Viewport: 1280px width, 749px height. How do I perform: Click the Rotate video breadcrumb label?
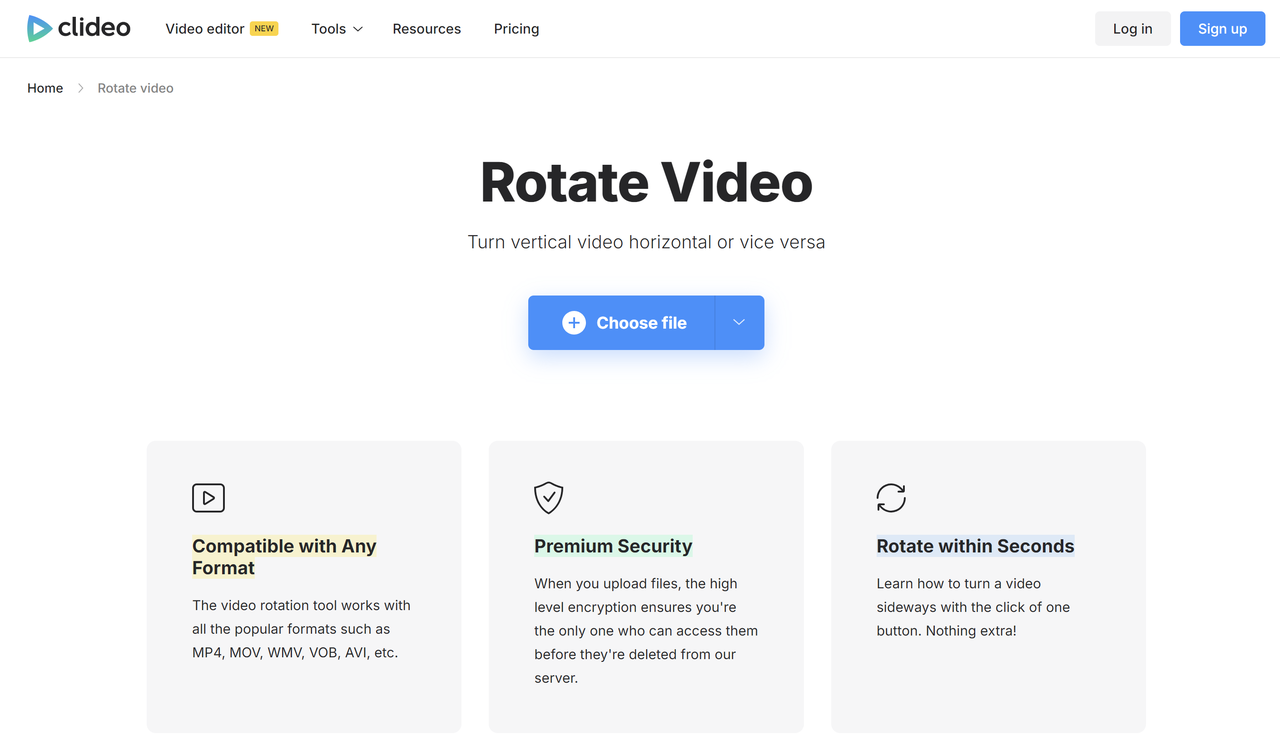[x=135, y=88]
